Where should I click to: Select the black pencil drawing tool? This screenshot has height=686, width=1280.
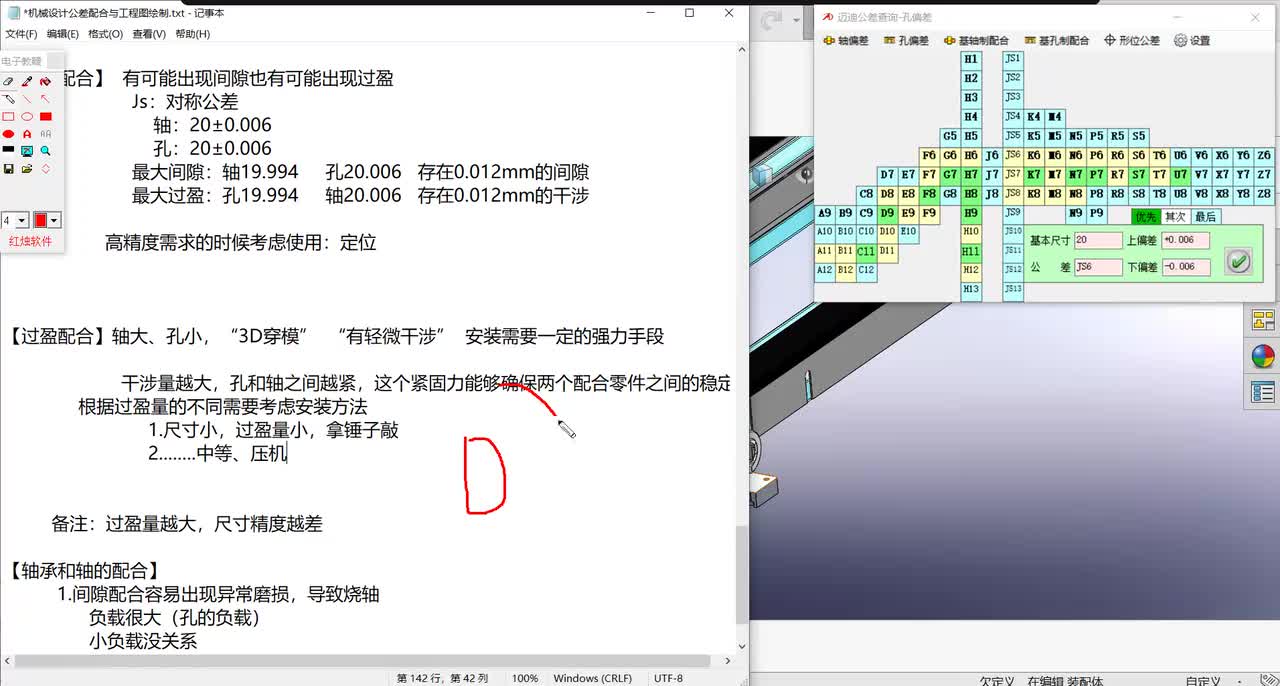point(8,99)
